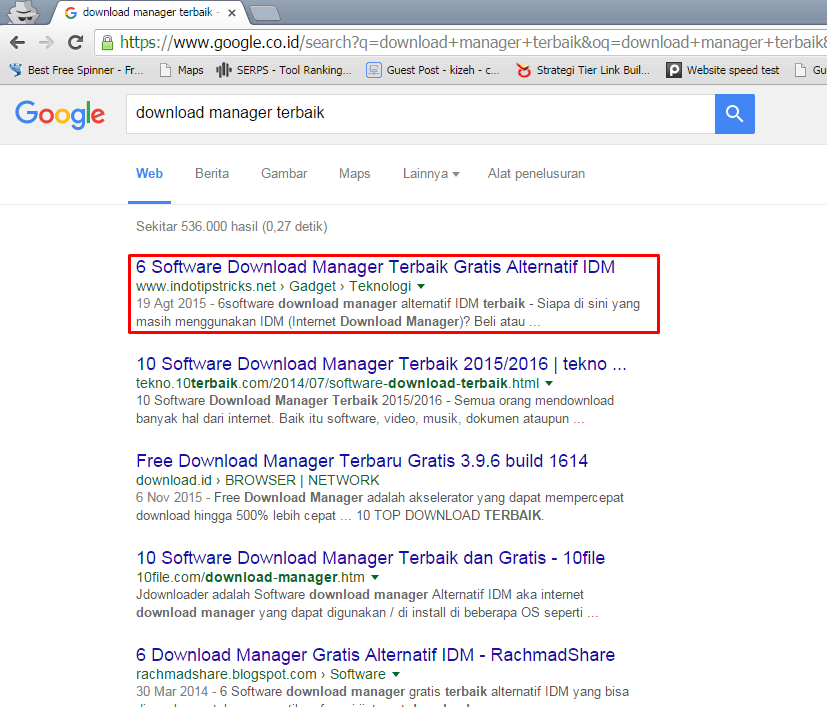Click the green padlock security icon
827x707 pixels.
click(107, 42)
